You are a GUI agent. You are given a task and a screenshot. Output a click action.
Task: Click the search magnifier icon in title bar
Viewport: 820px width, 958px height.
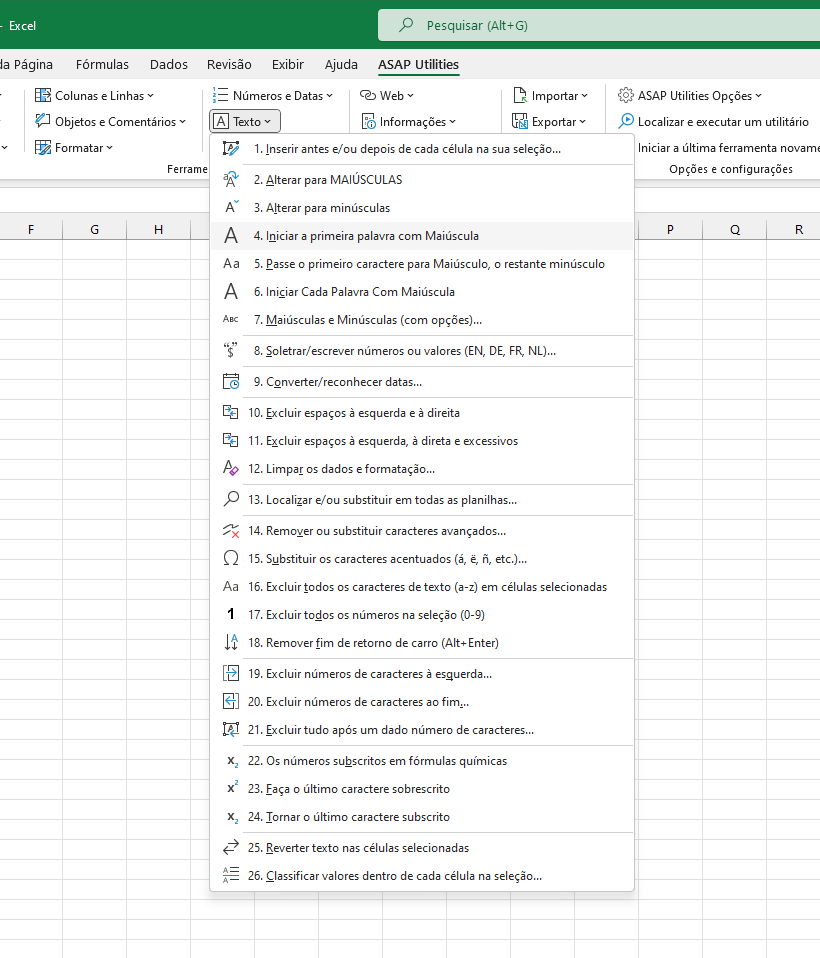pos(406,25)
